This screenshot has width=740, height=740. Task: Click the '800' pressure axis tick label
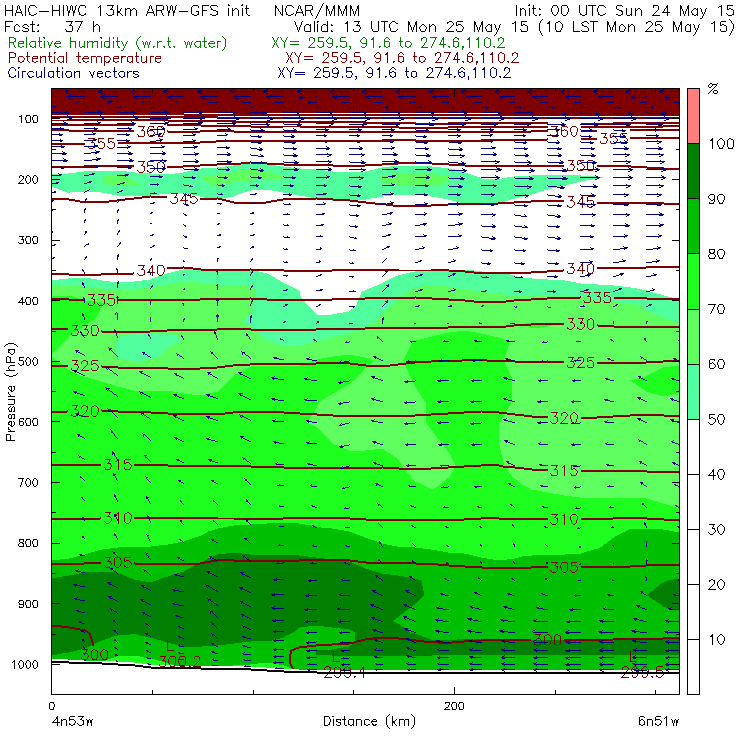click(x=28, y=543)
